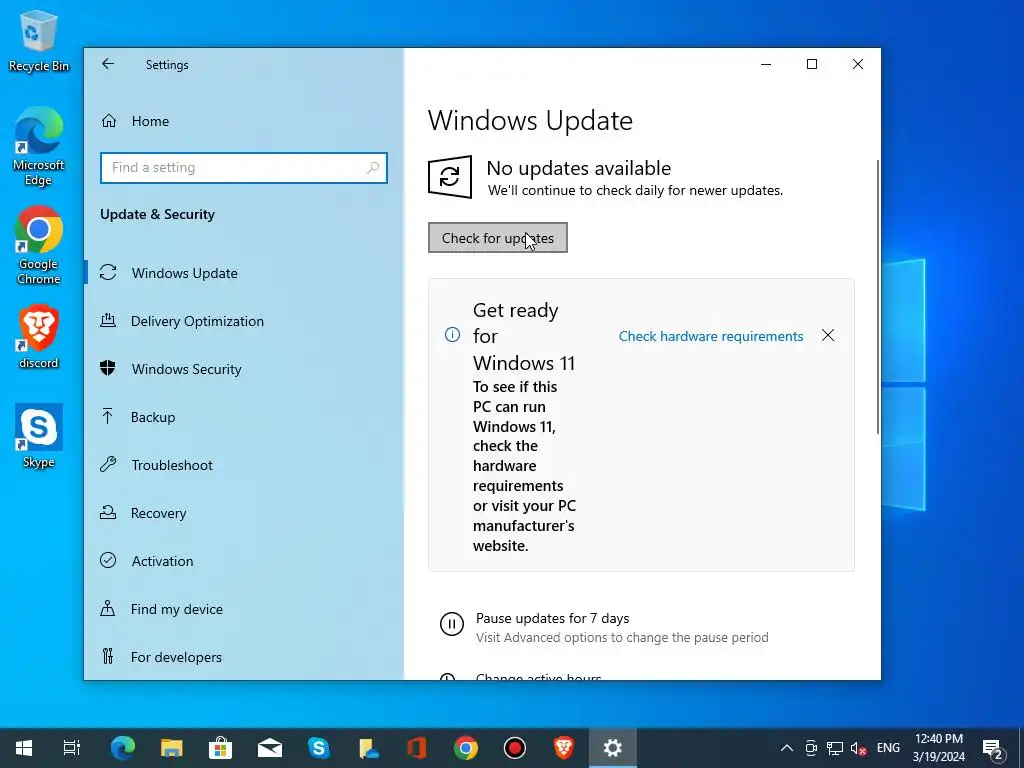This screenshot has width=1024, height=768.
Task: Launch Chrome from the taskbar
Action: tap(466, 748)
